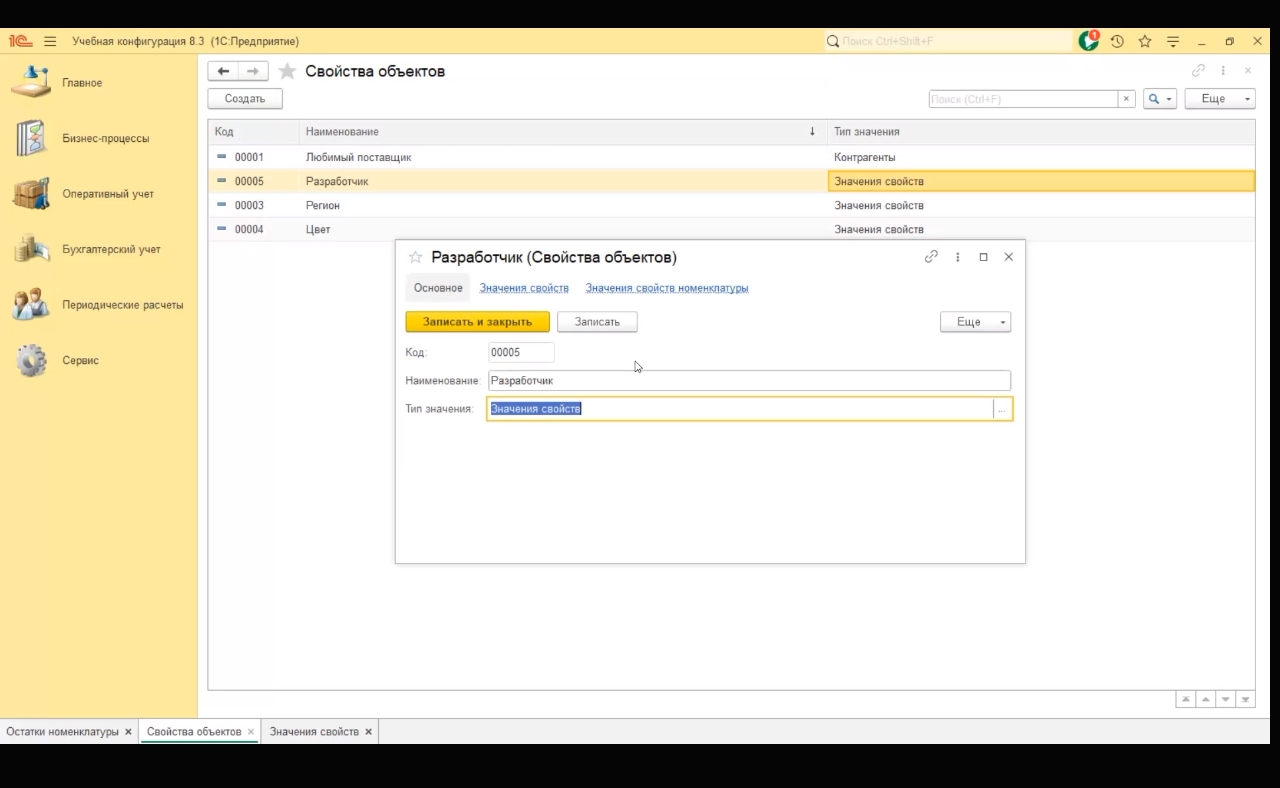Expand the list Еще dropdown menu
1280x788 pixels.
[x=1219, y=99]
